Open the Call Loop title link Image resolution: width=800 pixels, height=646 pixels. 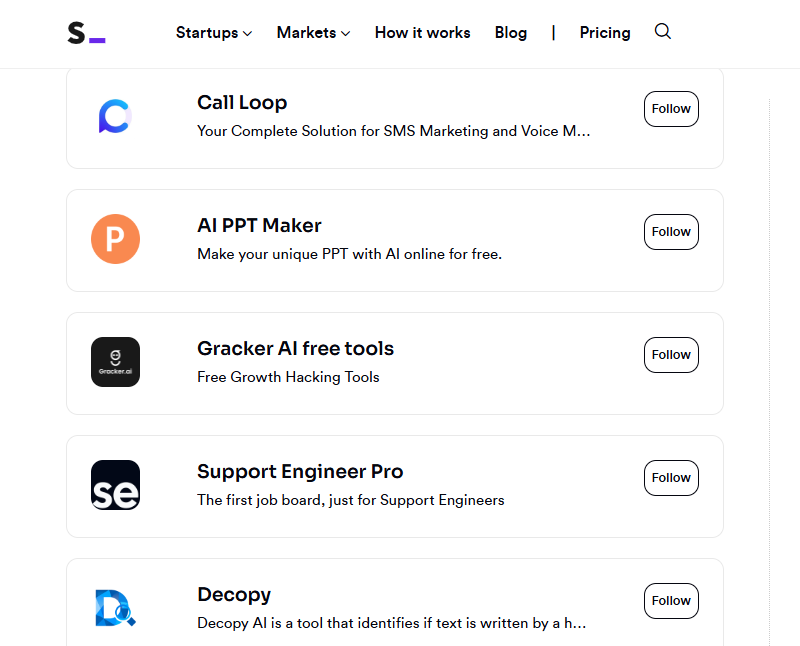242,103
